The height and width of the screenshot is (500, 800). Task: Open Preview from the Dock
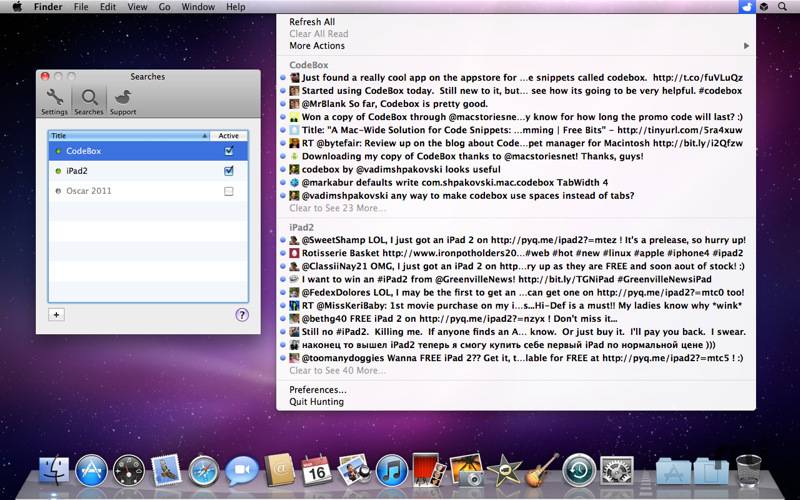pyautogui.click(x=354, y=469)
